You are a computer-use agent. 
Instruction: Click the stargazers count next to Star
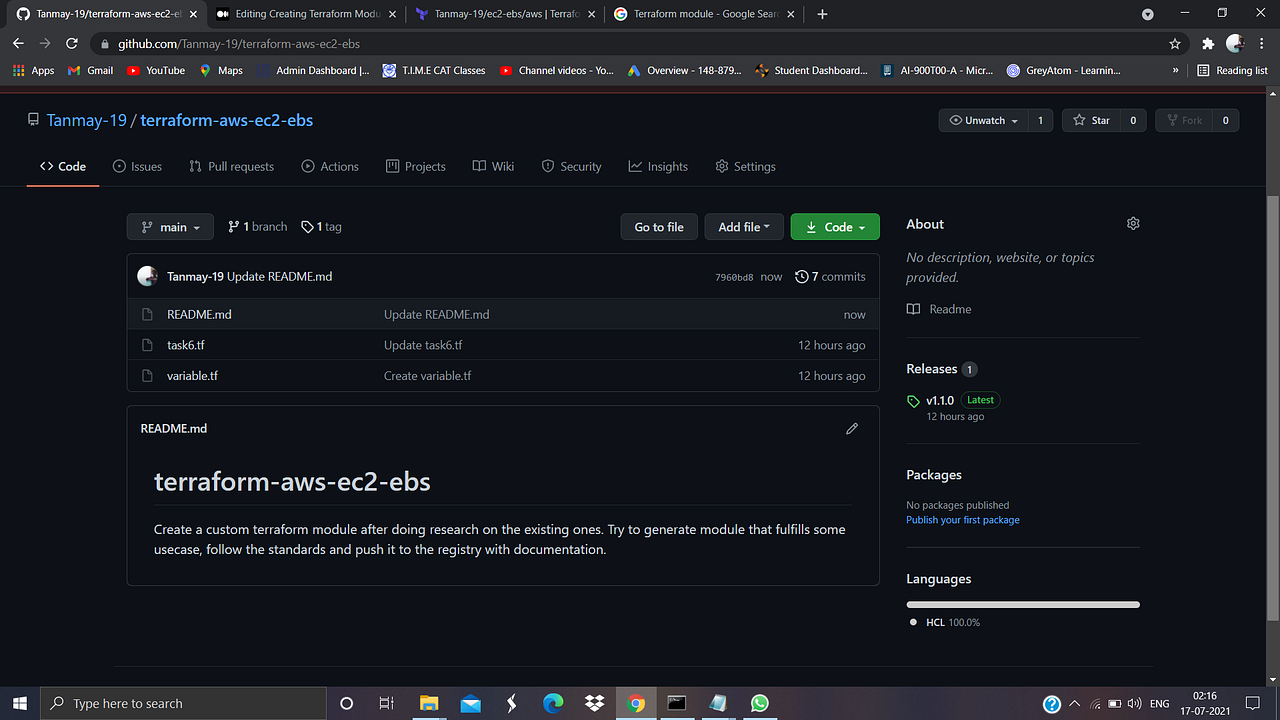(1132, 120)
